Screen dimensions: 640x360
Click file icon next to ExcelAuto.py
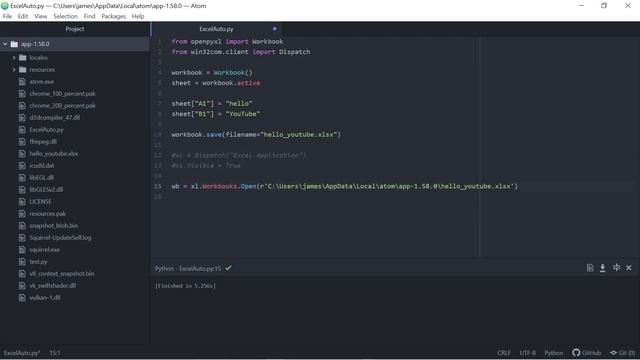click(x=22, y=130)
